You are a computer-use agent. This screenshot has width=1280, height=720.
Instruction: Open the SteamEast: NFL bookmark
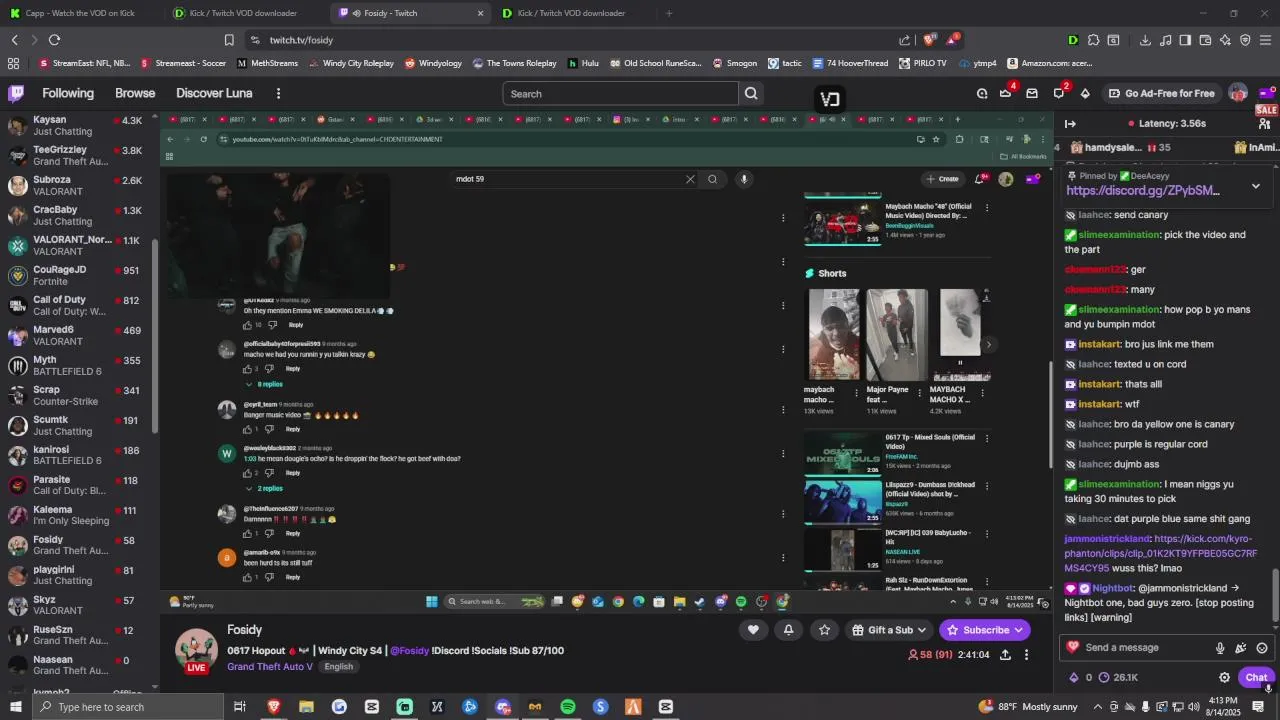84,63
